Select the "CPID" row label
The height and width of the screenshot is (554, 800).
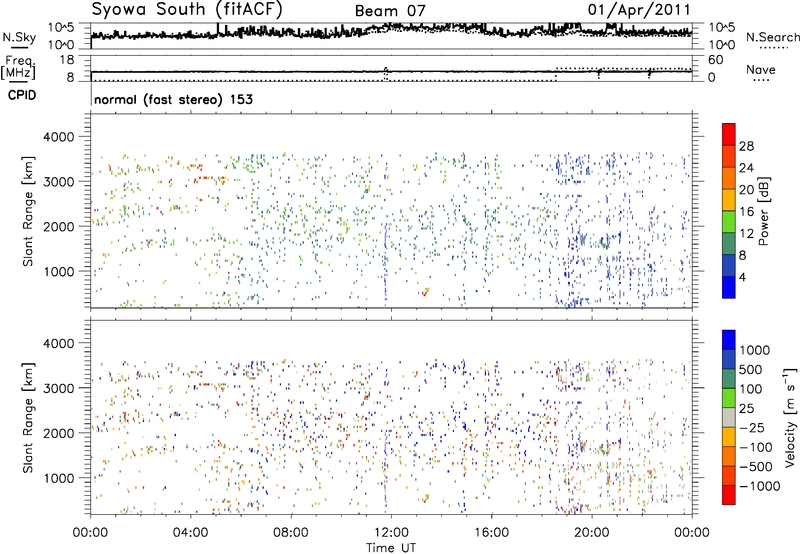[x=22, y=95]
